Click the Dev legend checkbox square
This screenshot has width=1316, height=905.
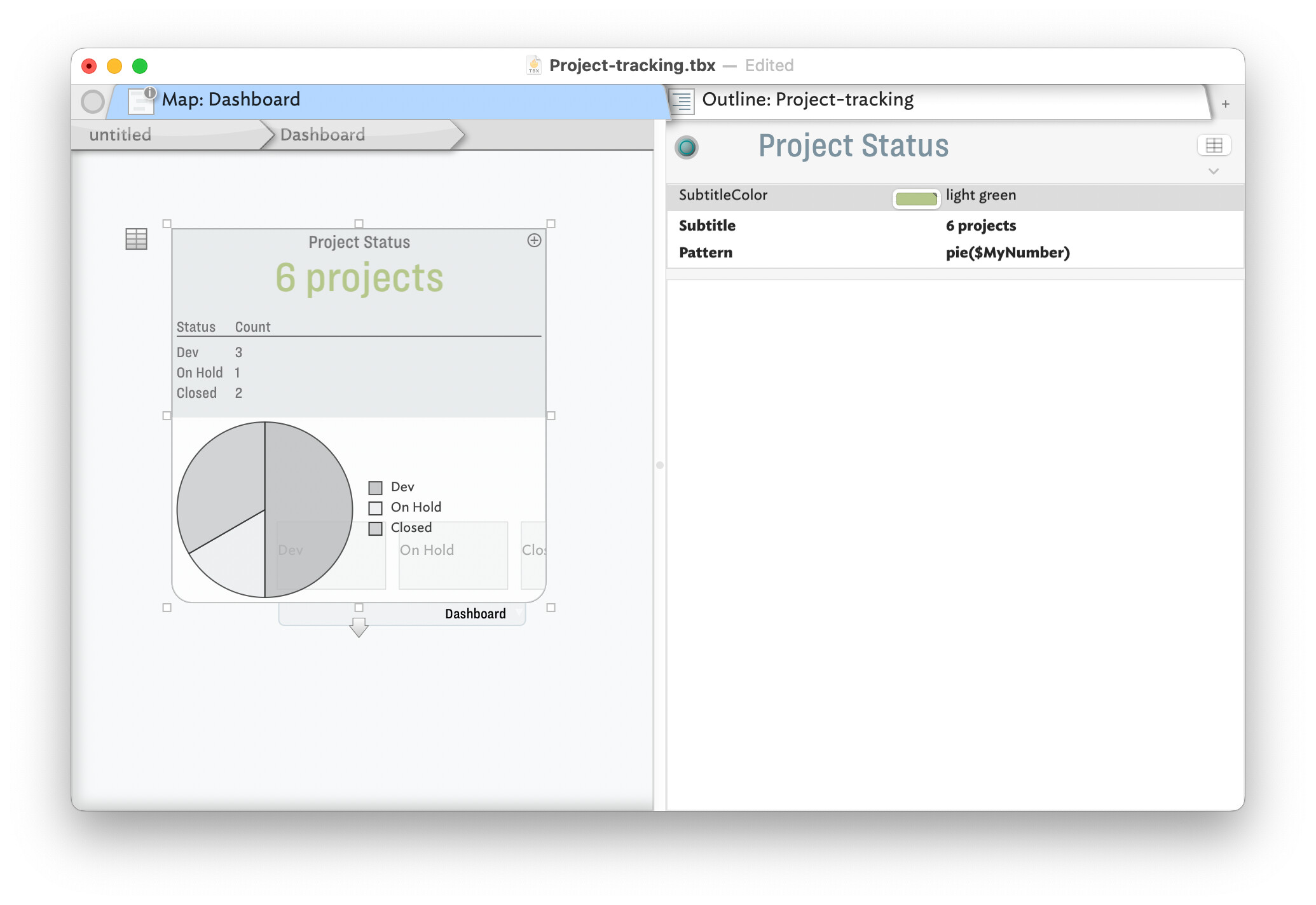coord(376,488)
